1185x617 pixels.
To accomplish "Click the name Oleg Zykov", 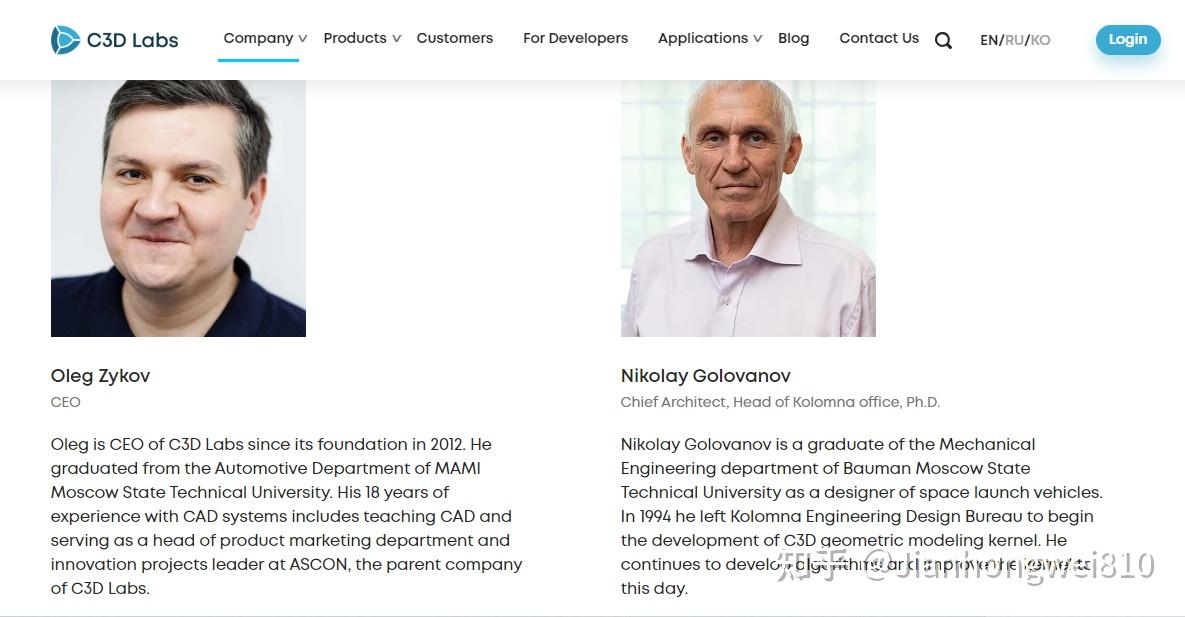I will [x=100, y=376].
